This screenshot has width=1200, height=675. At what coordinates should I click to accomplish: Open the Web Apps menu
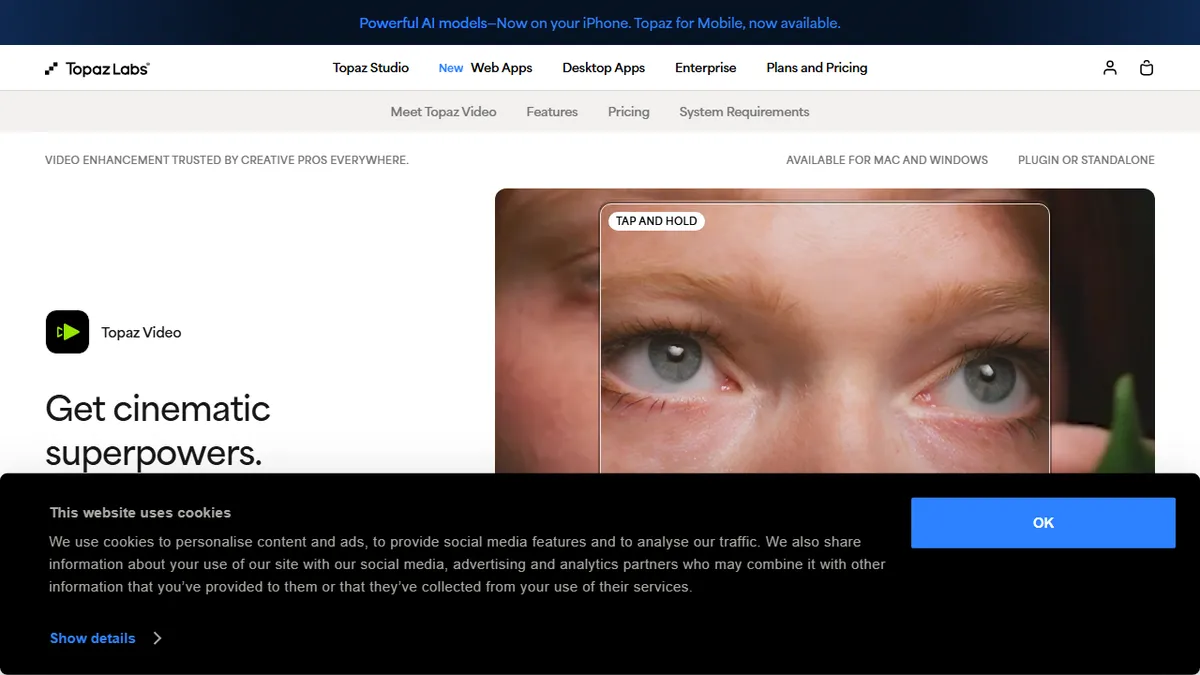[x=502, y=68]
